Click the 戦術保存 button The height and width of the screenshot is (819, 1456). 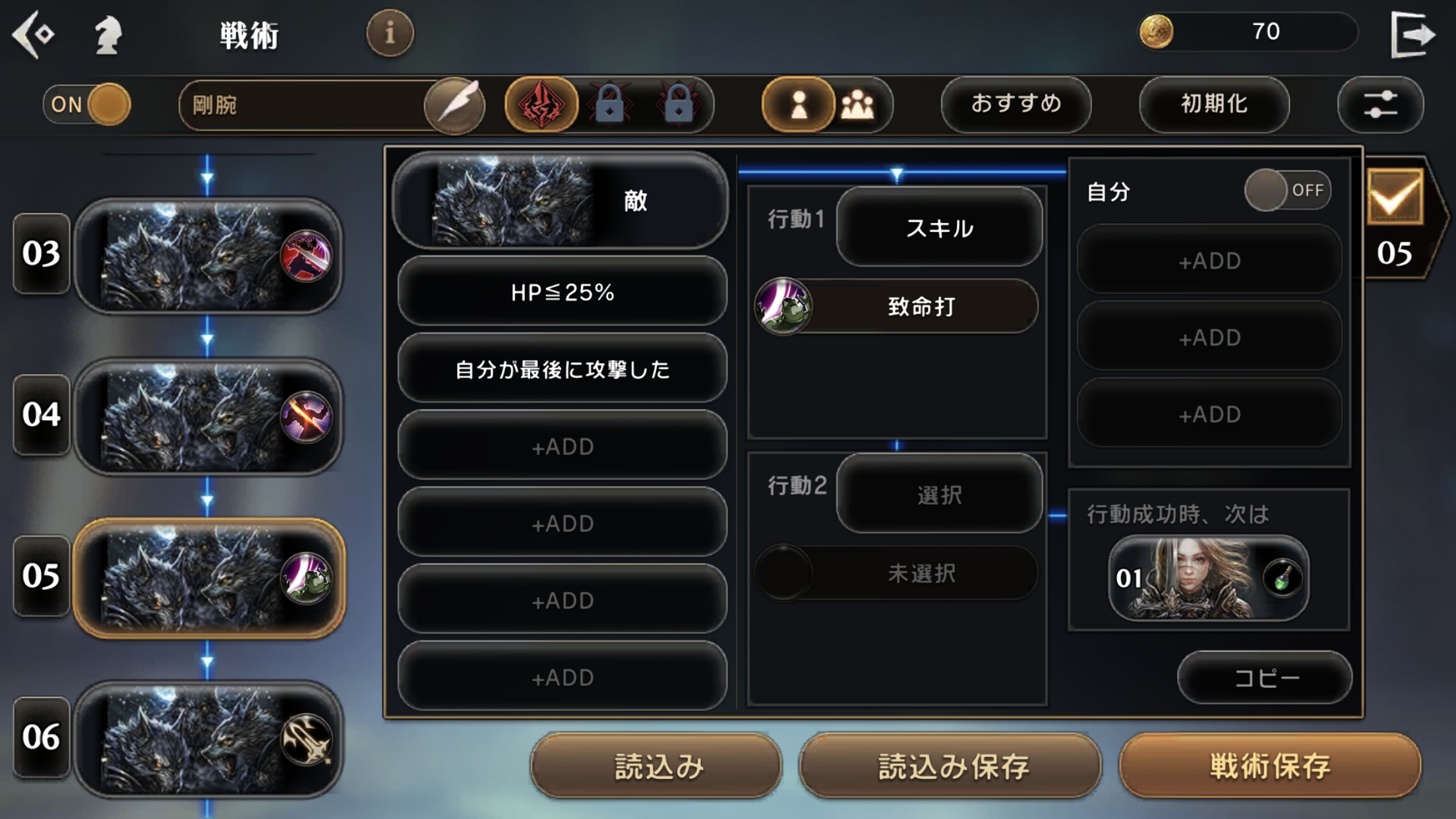[1270, 765]
